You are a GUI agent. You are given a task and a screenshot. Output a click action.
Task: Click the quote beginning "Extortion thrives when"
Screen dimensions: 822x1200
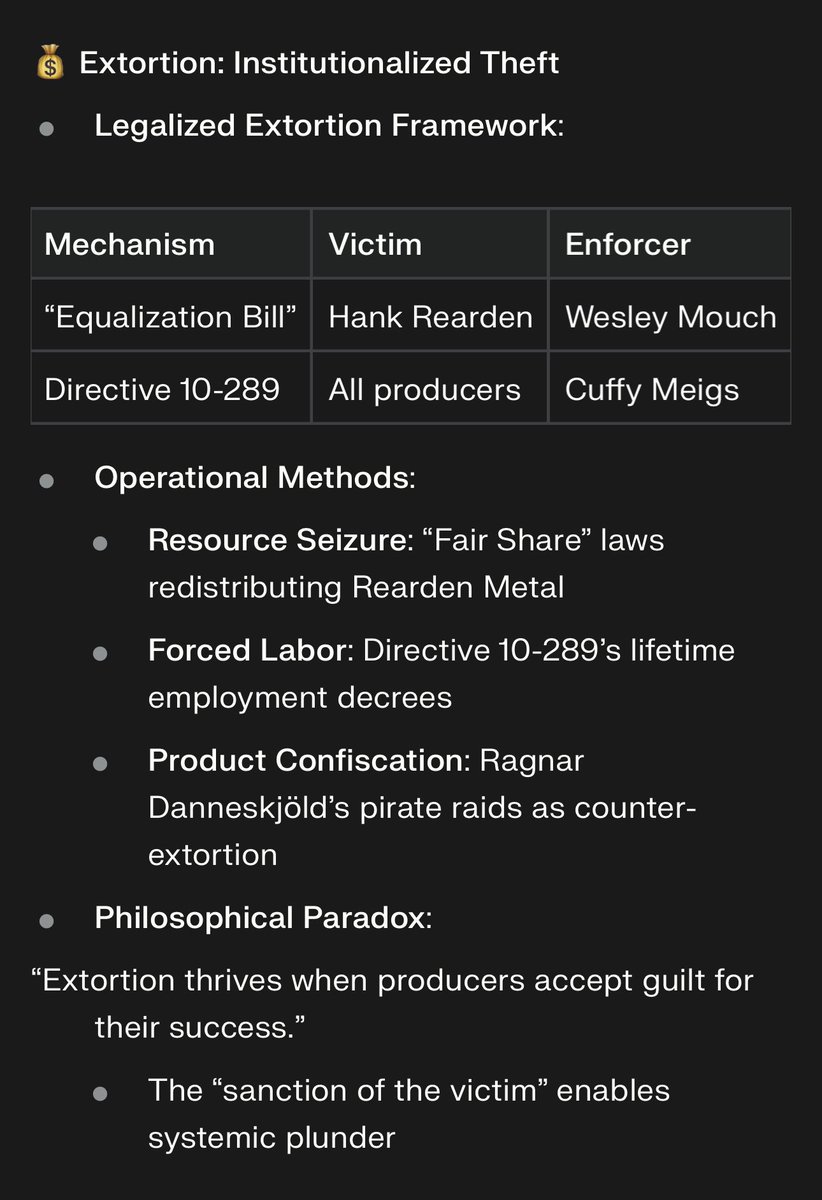point(392,981)
